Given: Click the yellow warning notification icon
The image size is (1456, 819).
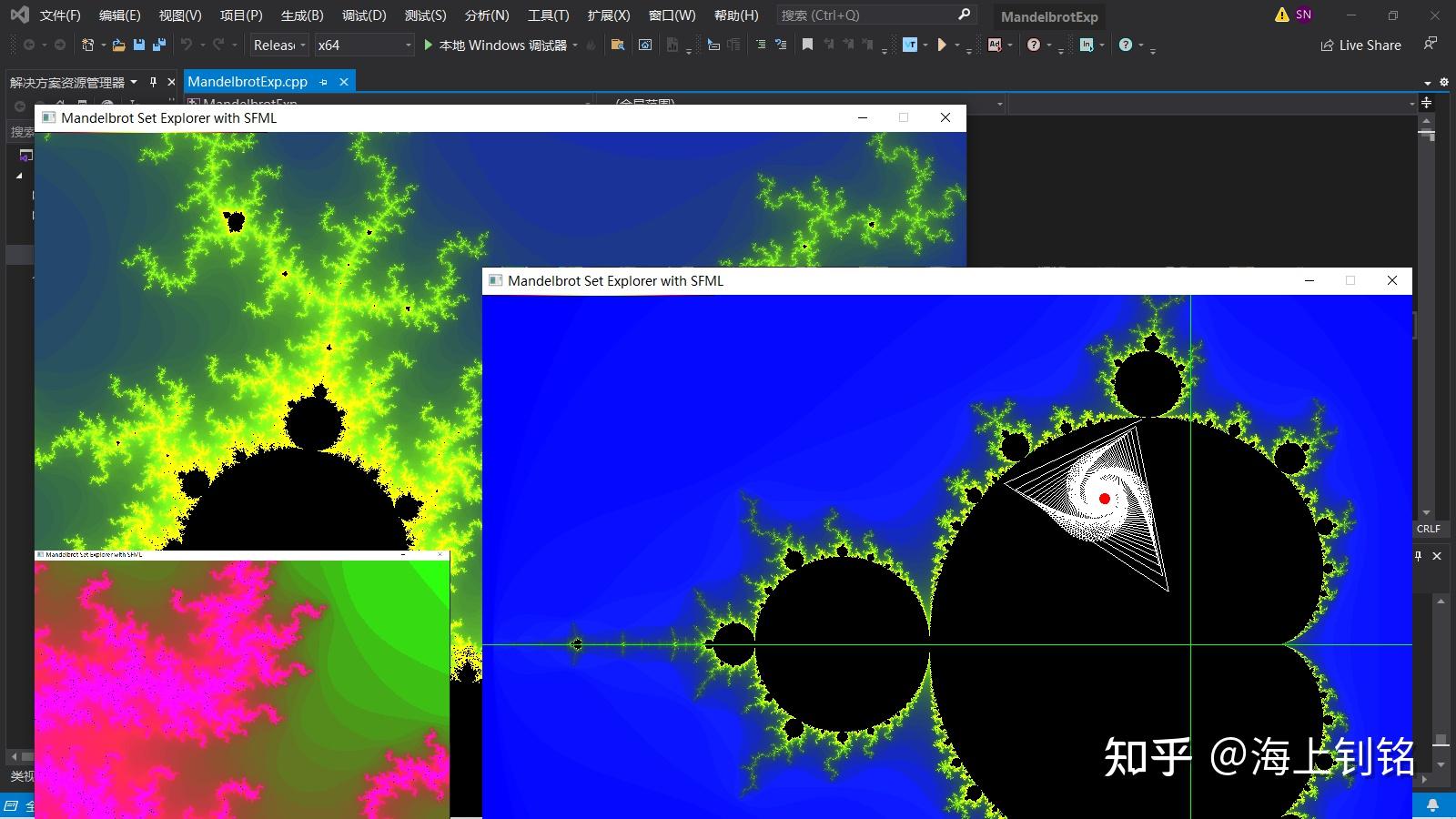Looking at the screenshot, I should pos(1282,15).
